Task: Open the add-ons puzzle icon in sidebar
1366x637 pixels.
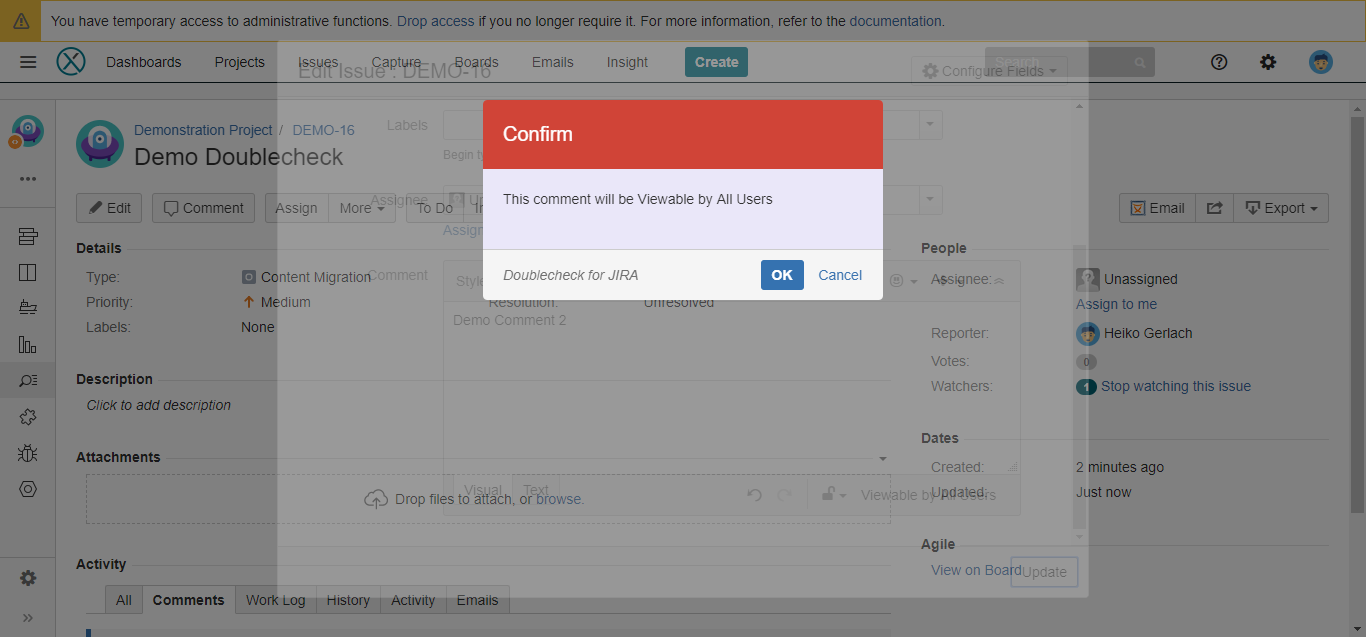Action: click(x=28, y=417)
